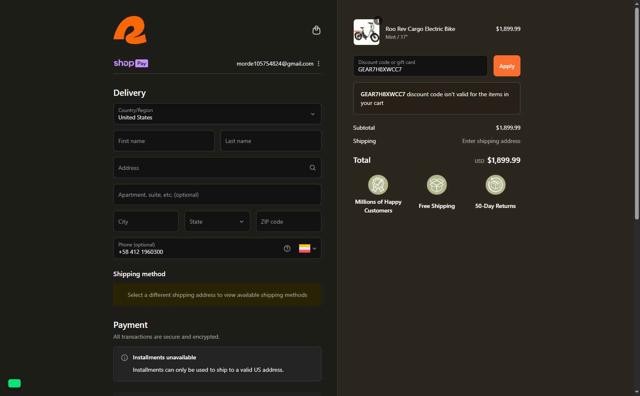Click the Installments unavailable info icon
Screen dimensions: 640x396
tap(124, 358)
